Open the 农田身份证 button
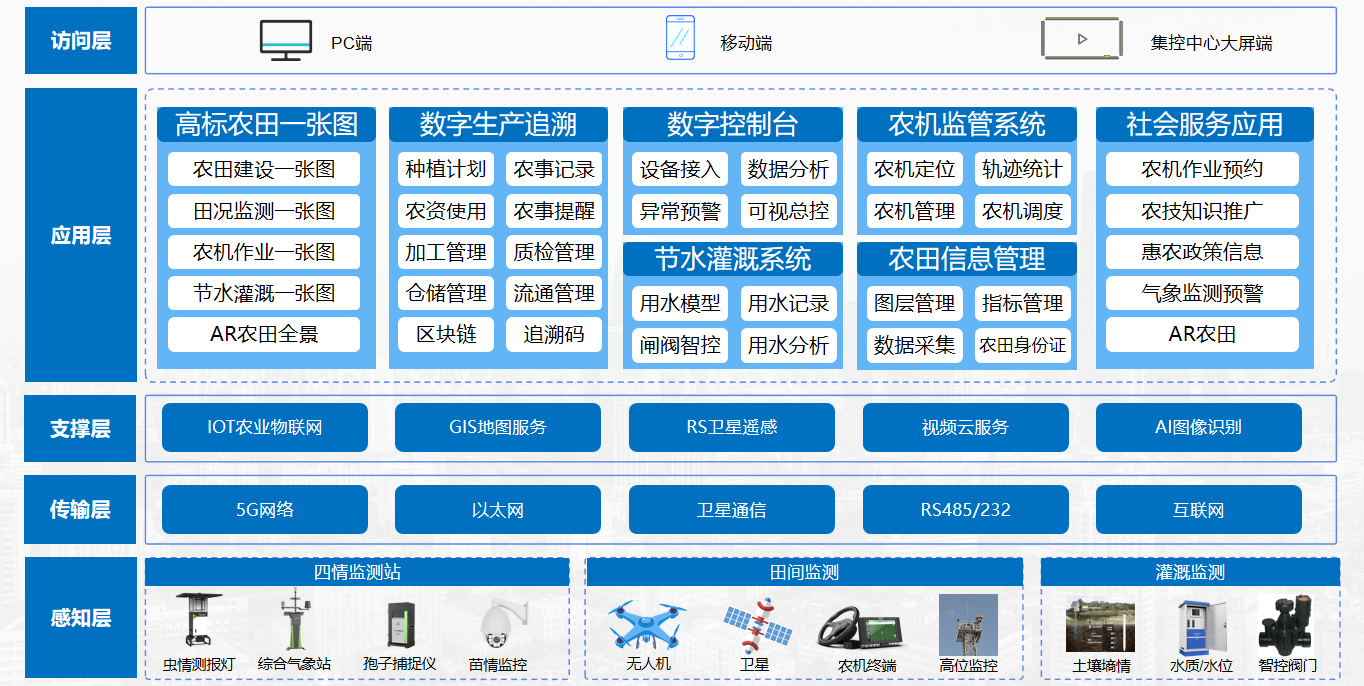 (x=1022, y=345)
